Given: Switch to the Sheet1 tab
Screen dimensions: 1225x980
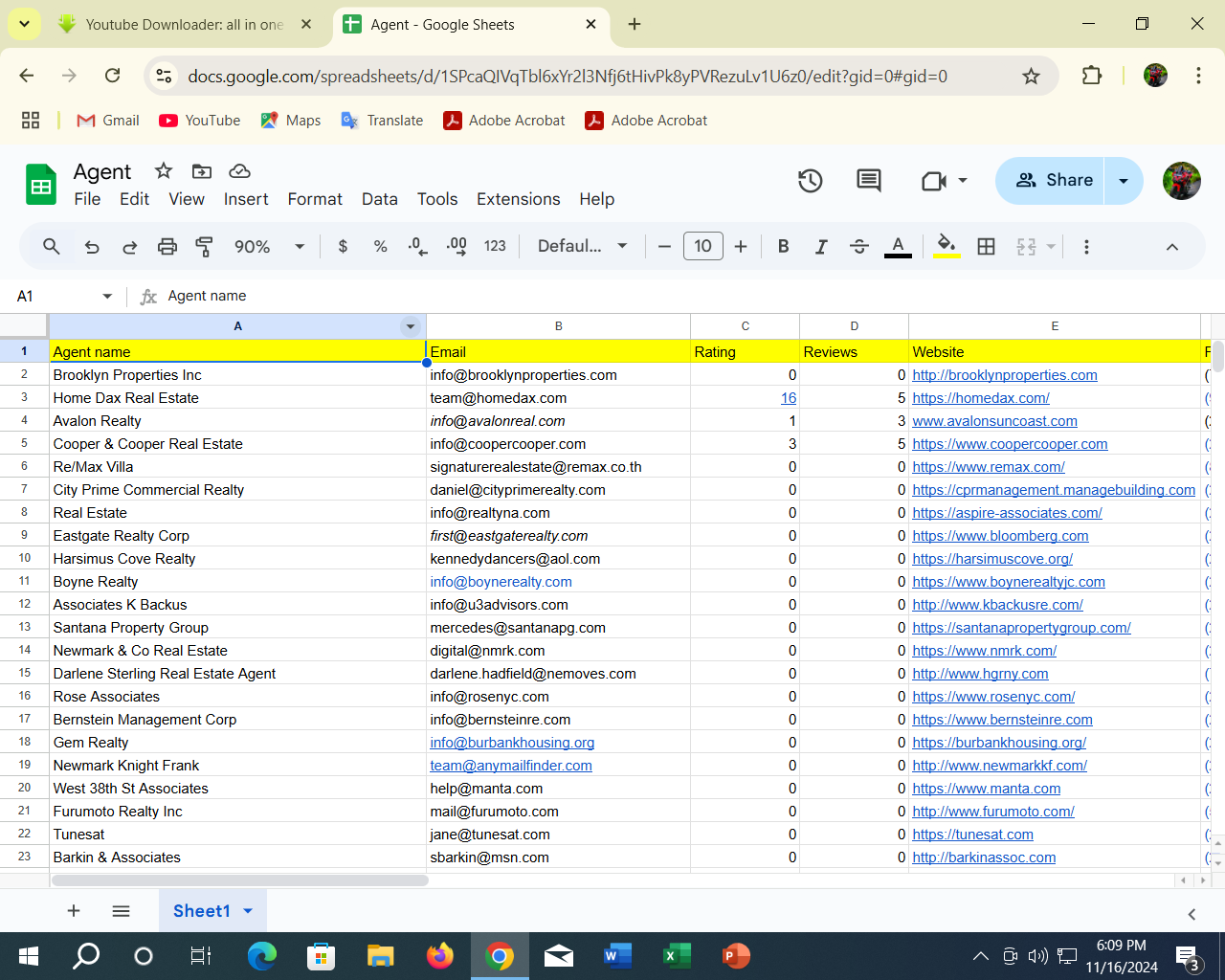Looking at the screenshot, I should 201,911.
